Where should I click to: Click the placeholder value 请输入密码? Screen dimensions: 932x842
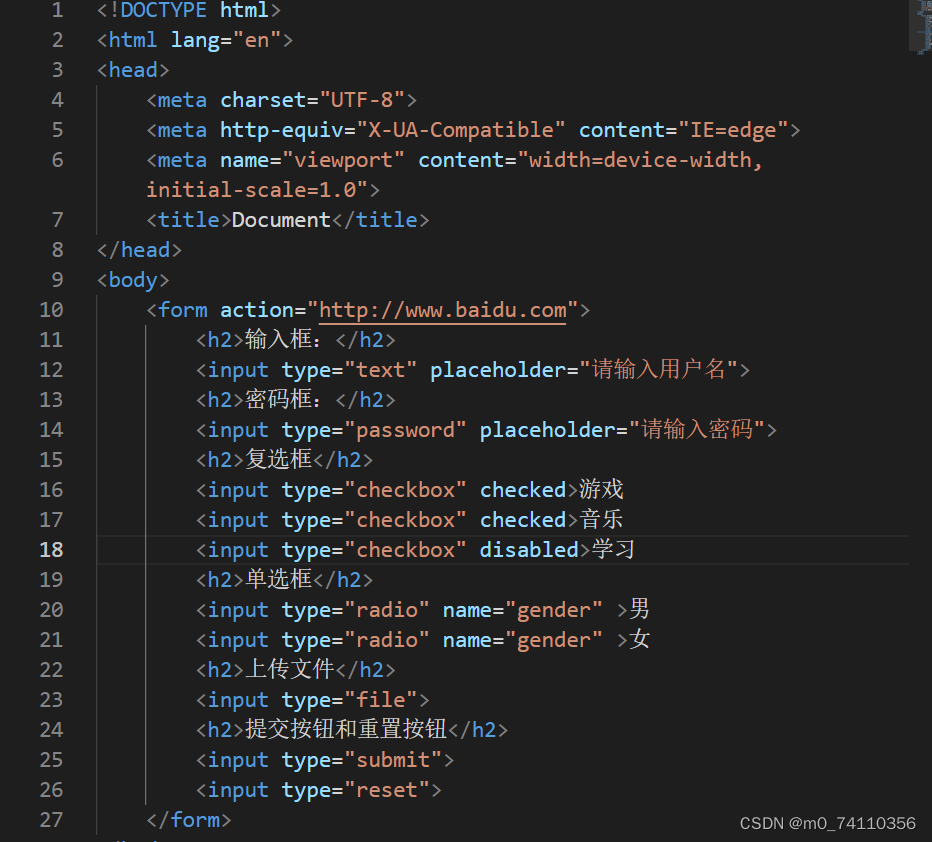[x=697, y=430]
